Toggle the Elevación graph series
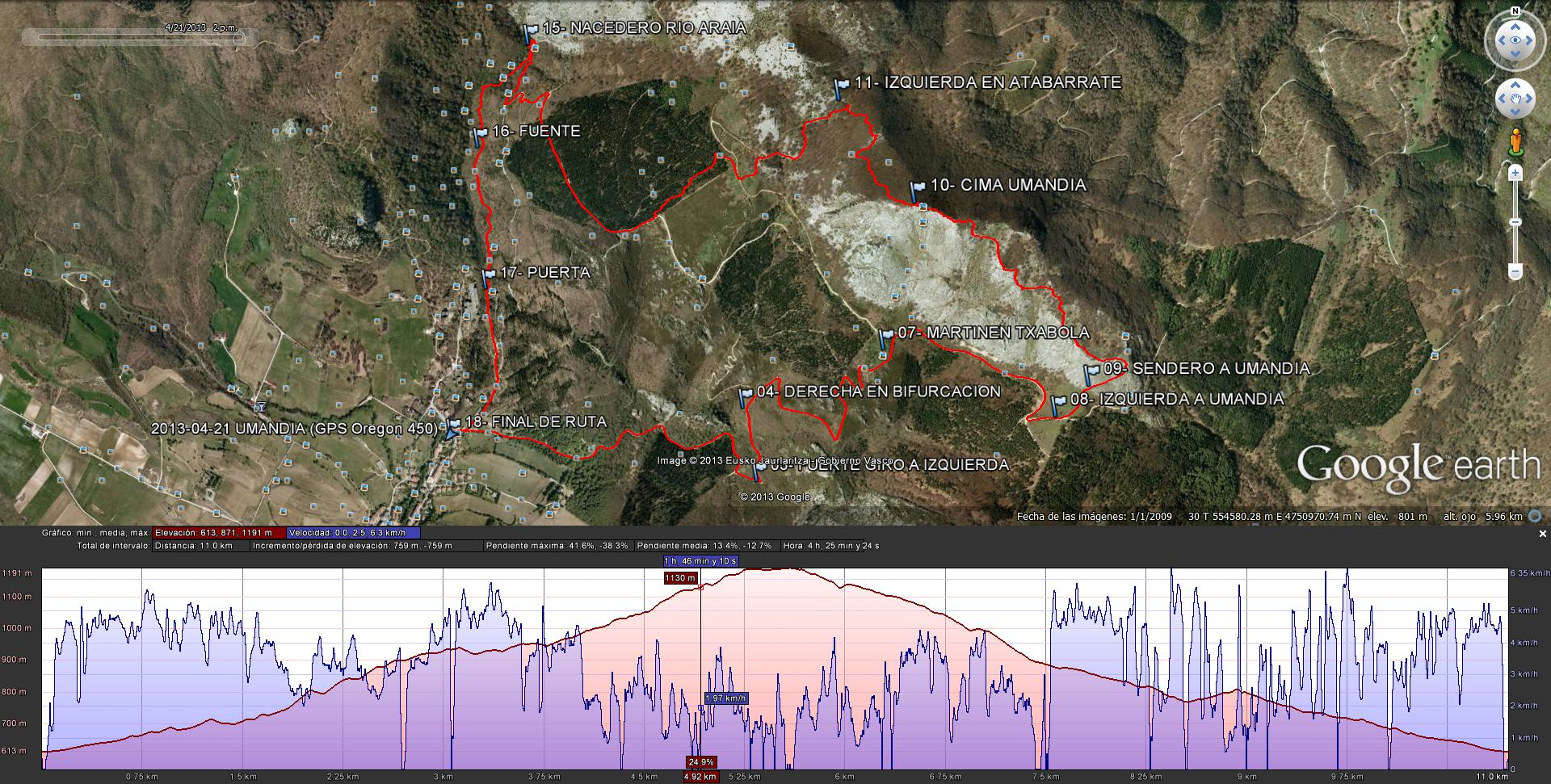 (219, 533)
